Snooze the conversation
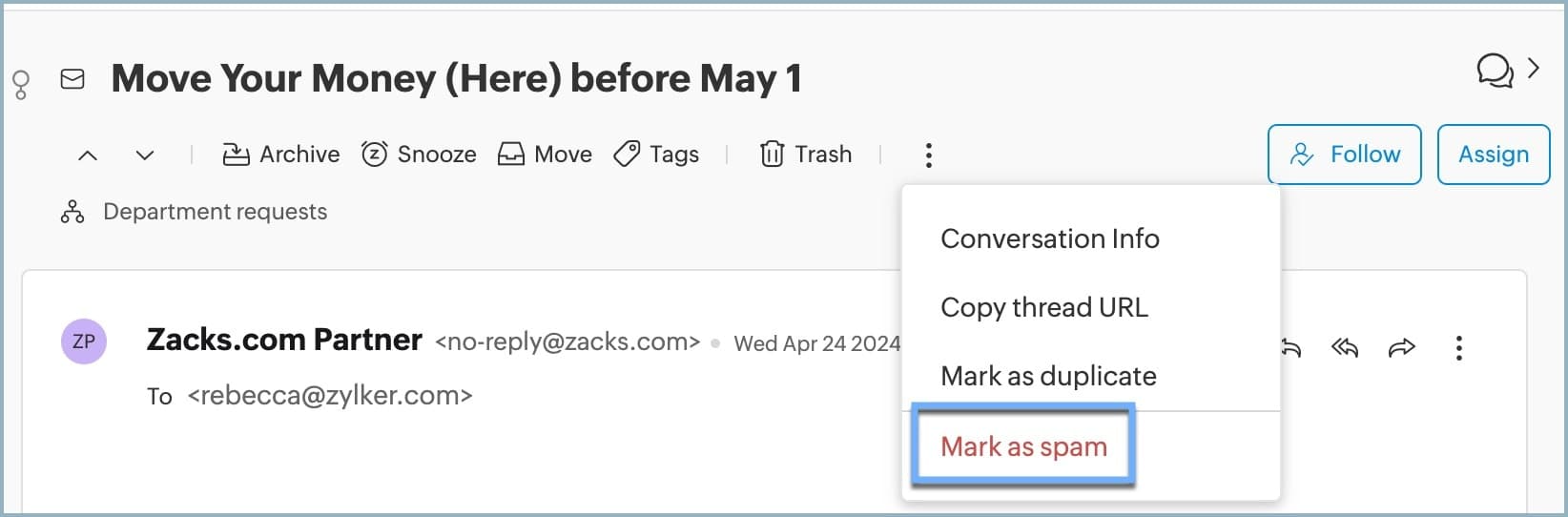The width and height of the screenshot is (1568, 517). [419, 155]
